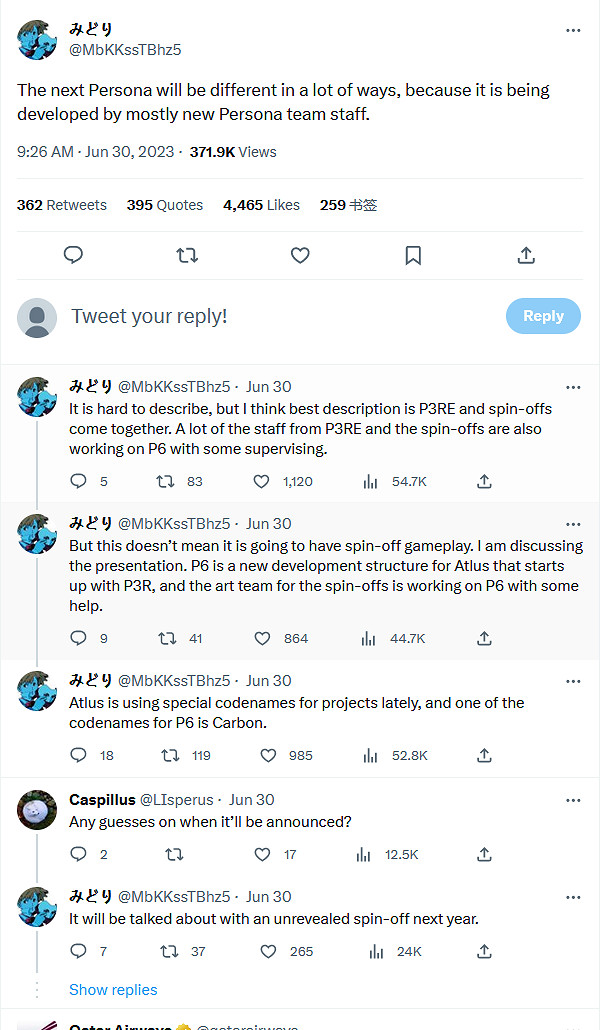Show replies link under thread
The height and width of the screenshot is (1030, 601).
coord(113,989)
